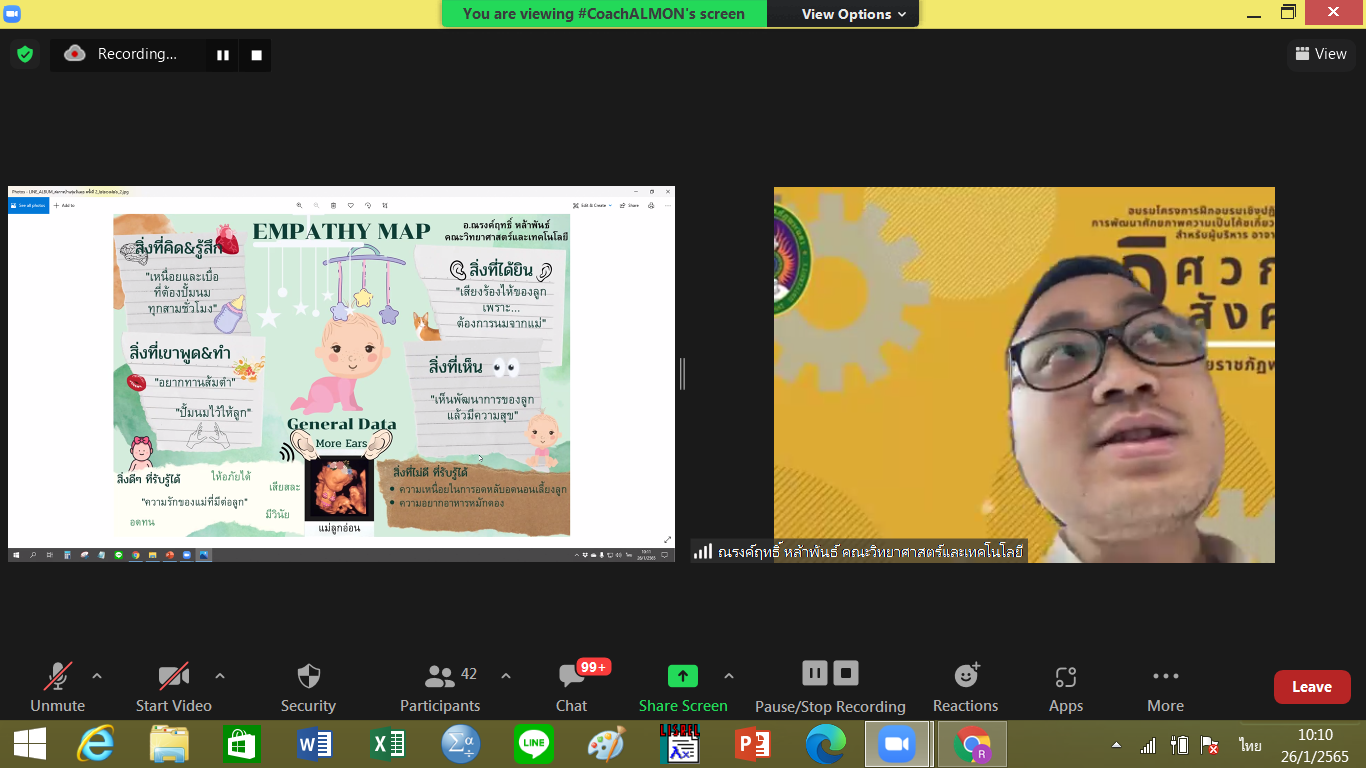
Task: Click the shared Empathy Map image
Action: 341,375
